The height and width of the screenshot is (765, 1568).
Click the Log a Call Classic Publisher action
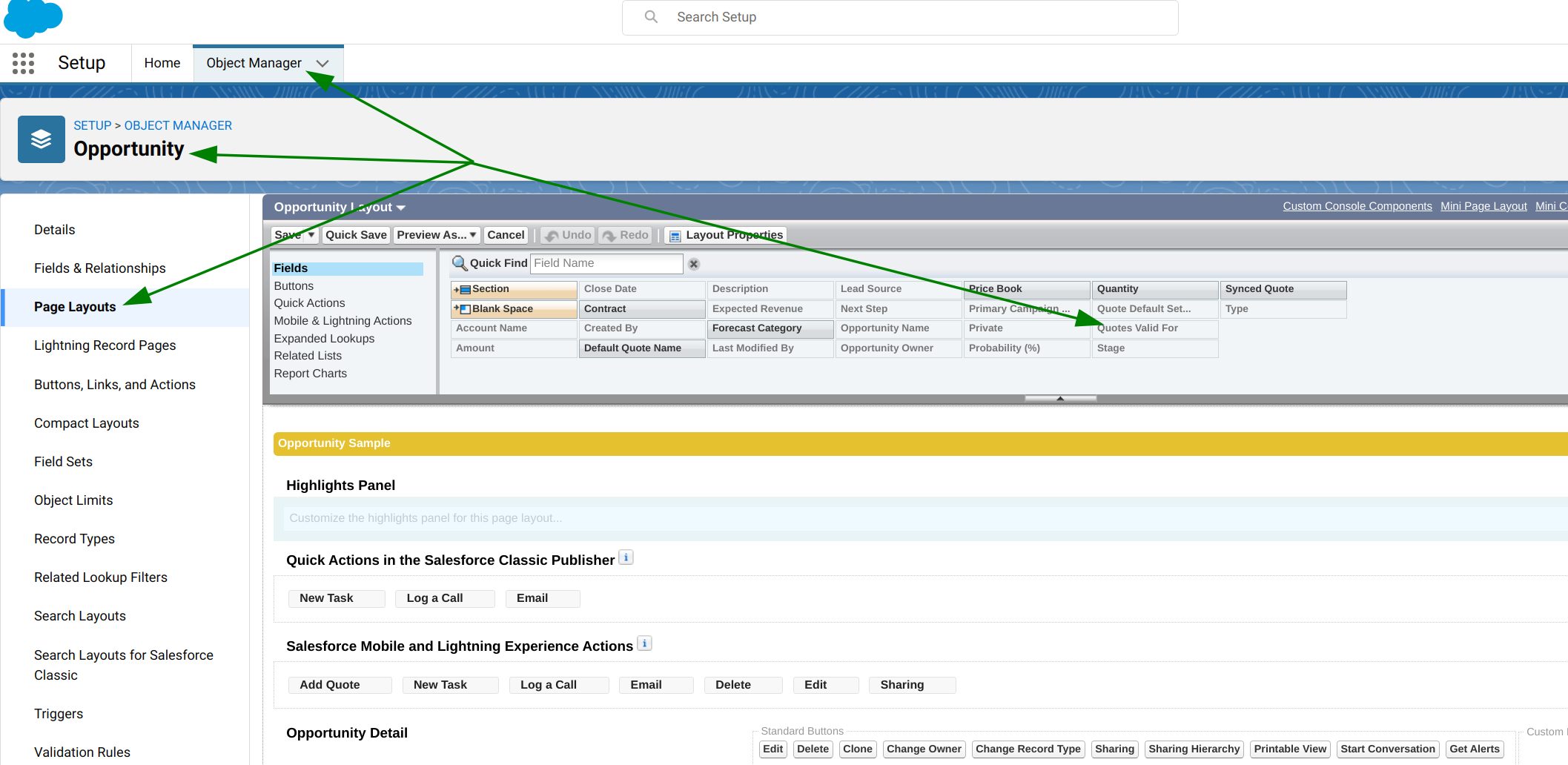click(445, 598)
